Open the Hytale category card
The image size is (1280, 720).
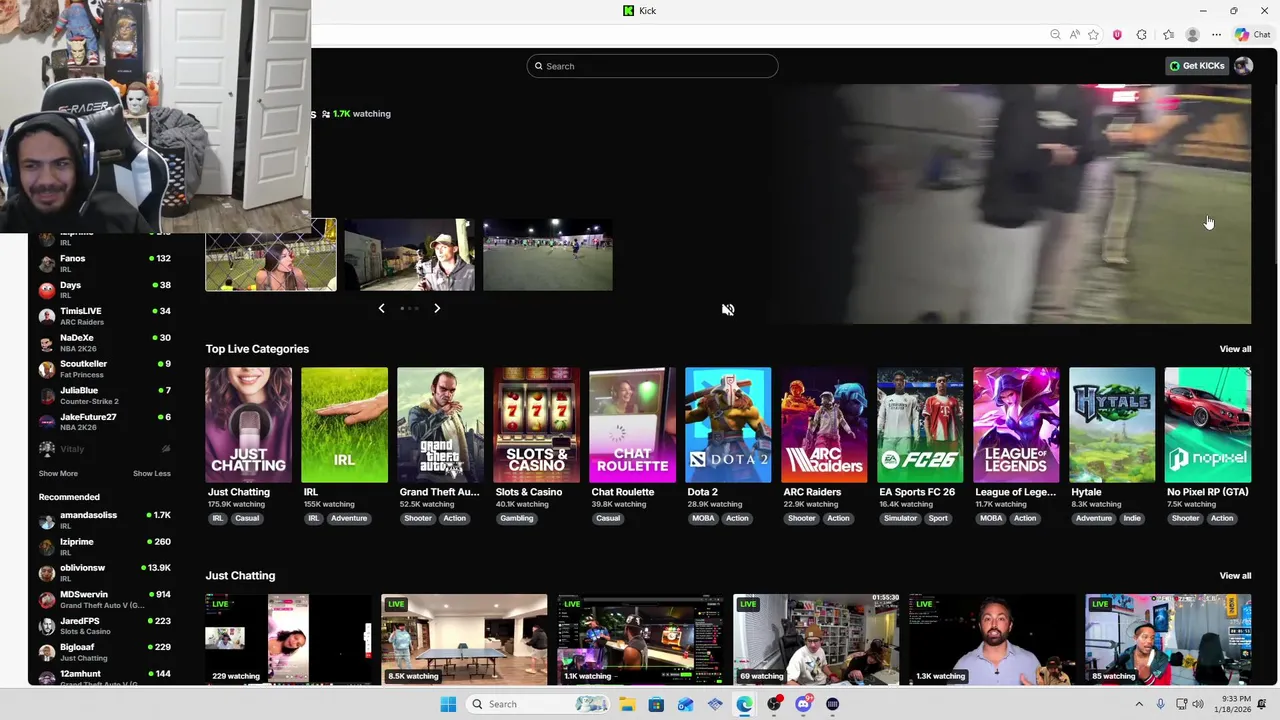tap(1112, 425)
